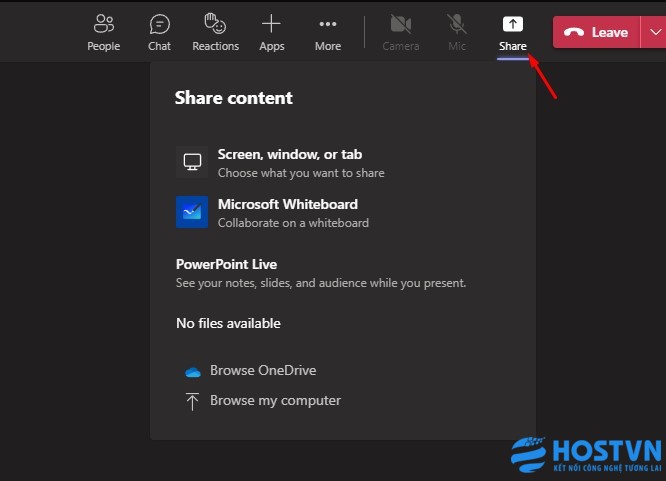Open the Apps plus icon
Screen dimensions: 666x481
pos(271,24)
